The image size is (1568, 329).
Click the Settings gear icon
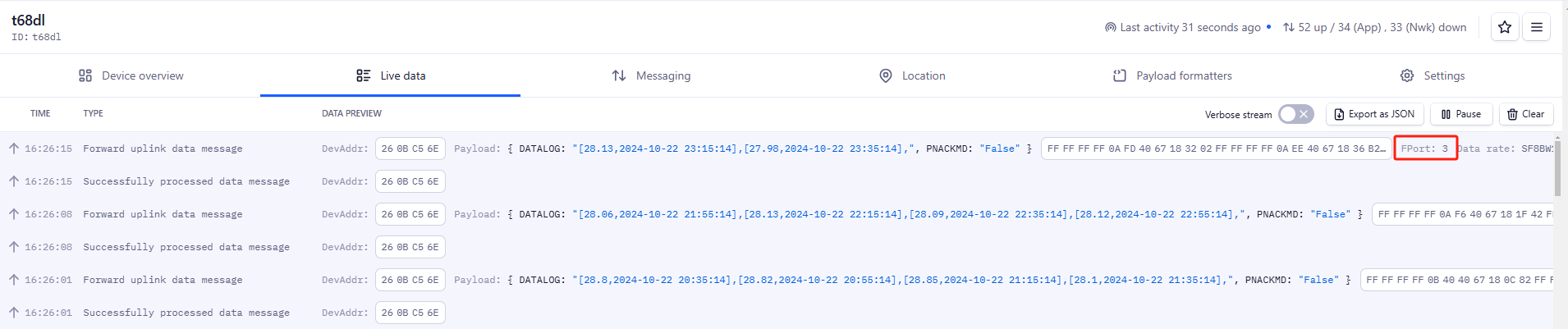click(x=1407, y=75)
